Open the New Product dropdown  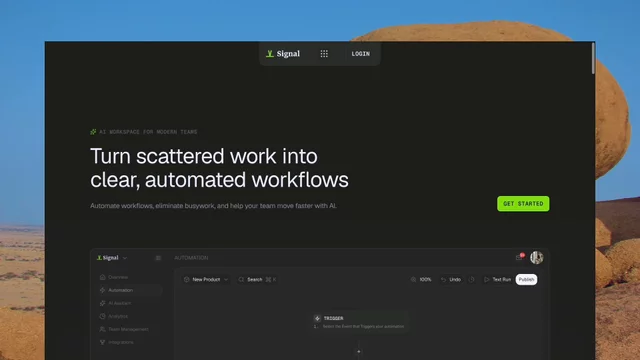pyautogui.click(x=206, y=280)
